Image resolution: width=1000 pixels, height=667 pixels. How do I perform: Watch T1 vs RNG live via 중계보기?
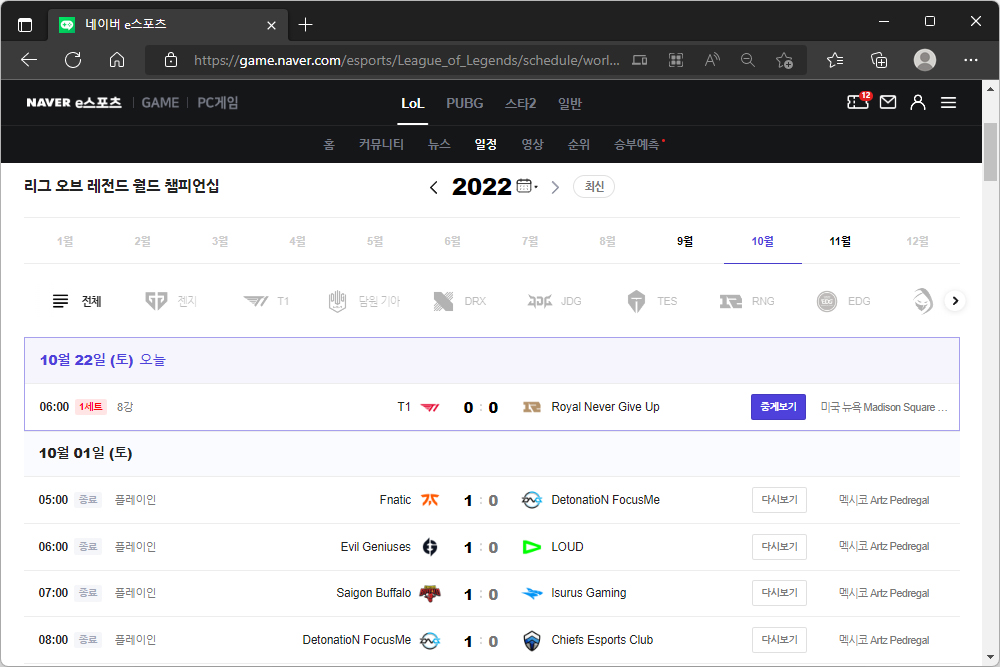[x=778, y=407]
